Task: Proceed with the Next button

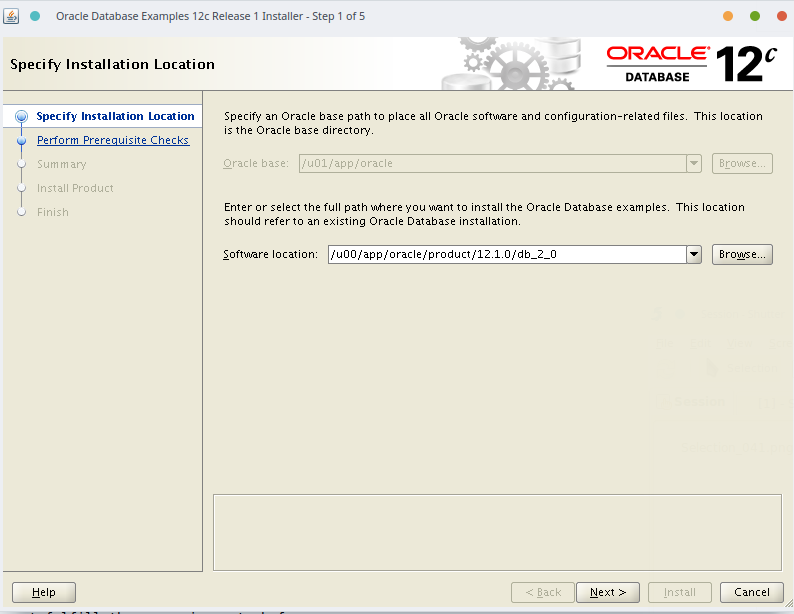Action: pos(608,592)
